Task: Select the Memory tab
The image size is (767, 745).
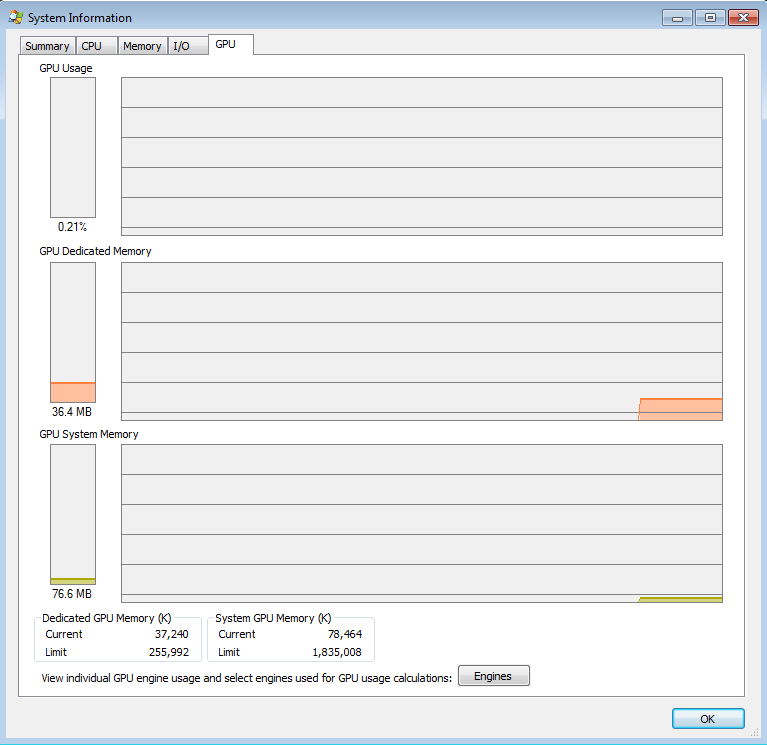Action: 142,46
